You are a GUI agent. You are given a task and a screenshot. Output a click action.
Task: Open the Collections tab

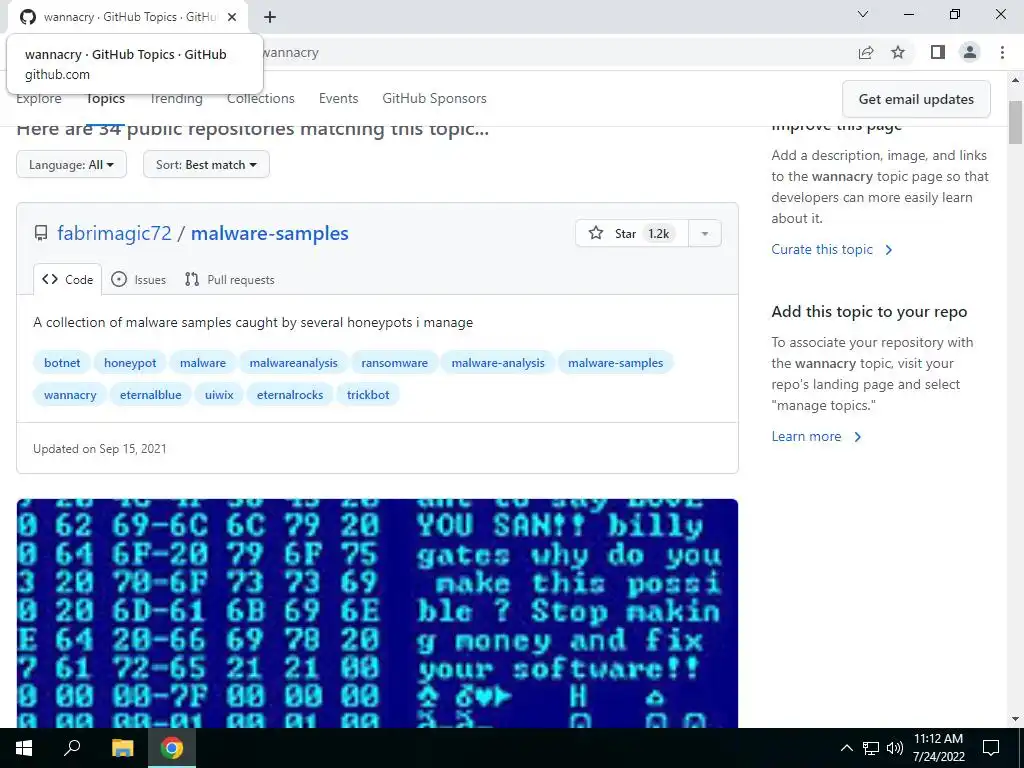click(261, 99)
